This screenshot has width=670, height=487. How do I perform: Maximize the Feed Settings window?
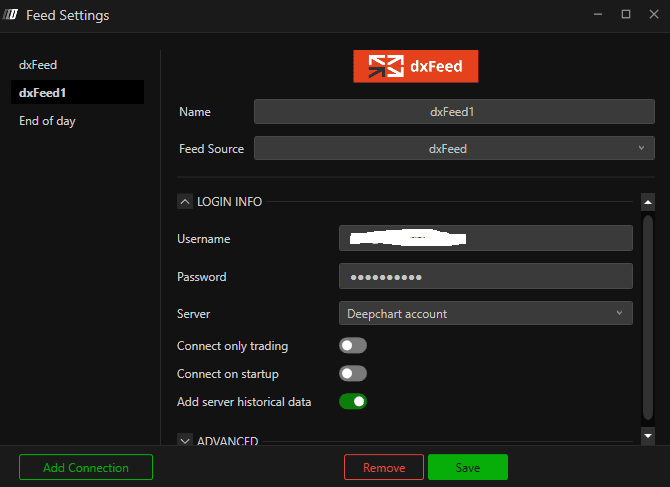pos(626,15)
